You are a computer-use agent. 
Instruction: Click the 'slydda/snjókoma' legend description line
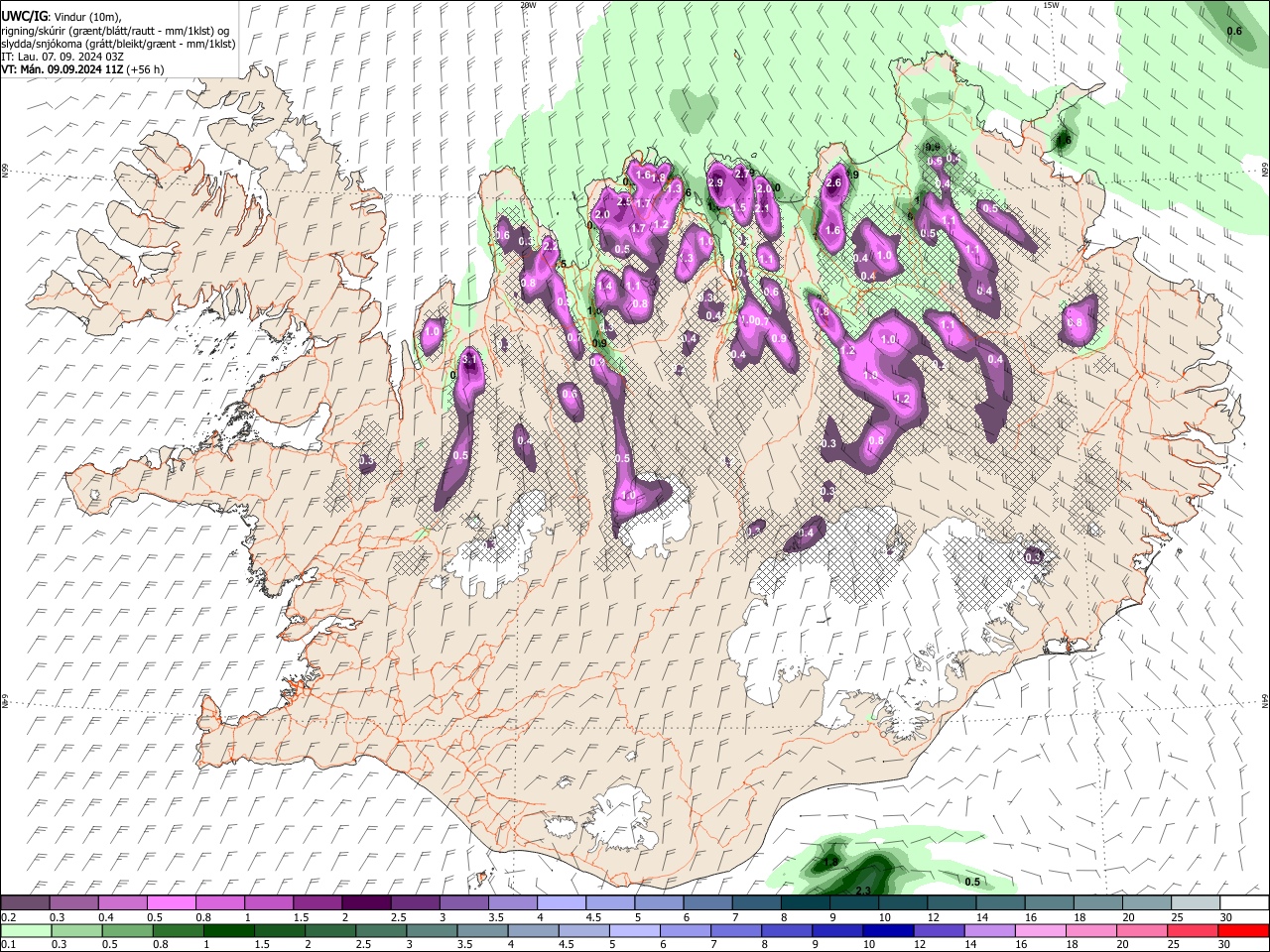tap(118, 44)
